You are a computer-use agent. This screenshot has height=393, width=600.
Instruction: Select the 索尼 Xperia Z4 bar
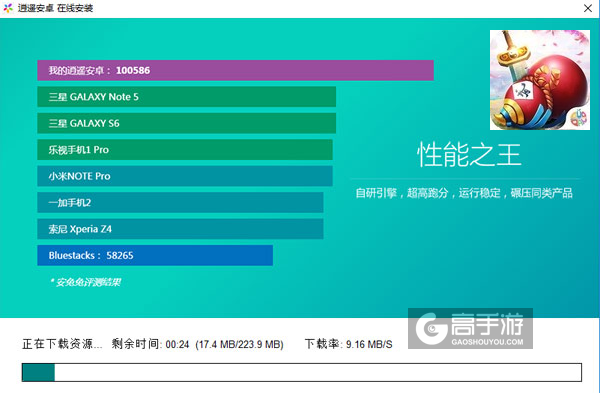pos(180,229)
